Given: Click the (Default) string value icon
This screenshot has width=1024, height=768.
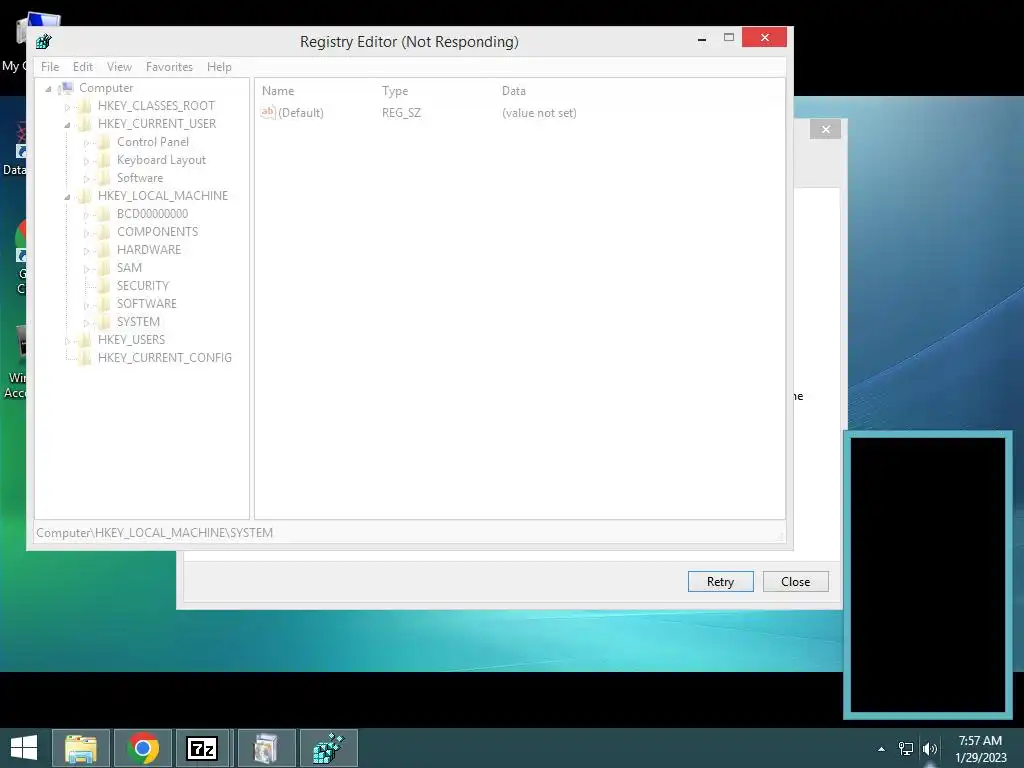Looking at the screenshot, I should pyautogui.click(x=268, y=112).
